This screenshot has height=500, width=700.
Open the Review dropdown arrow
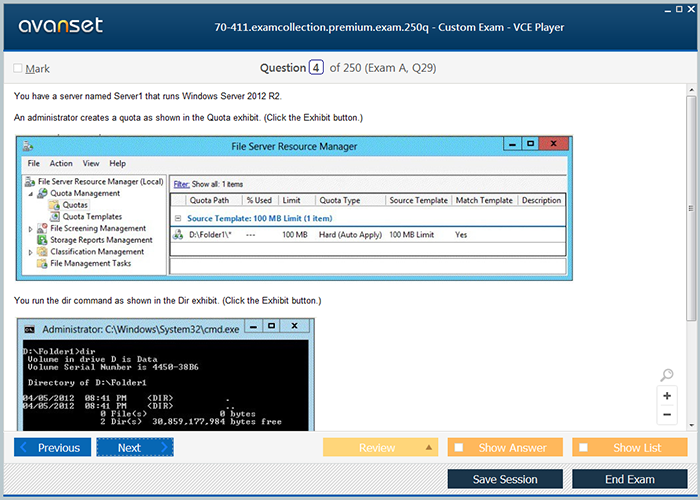[429, 447]
